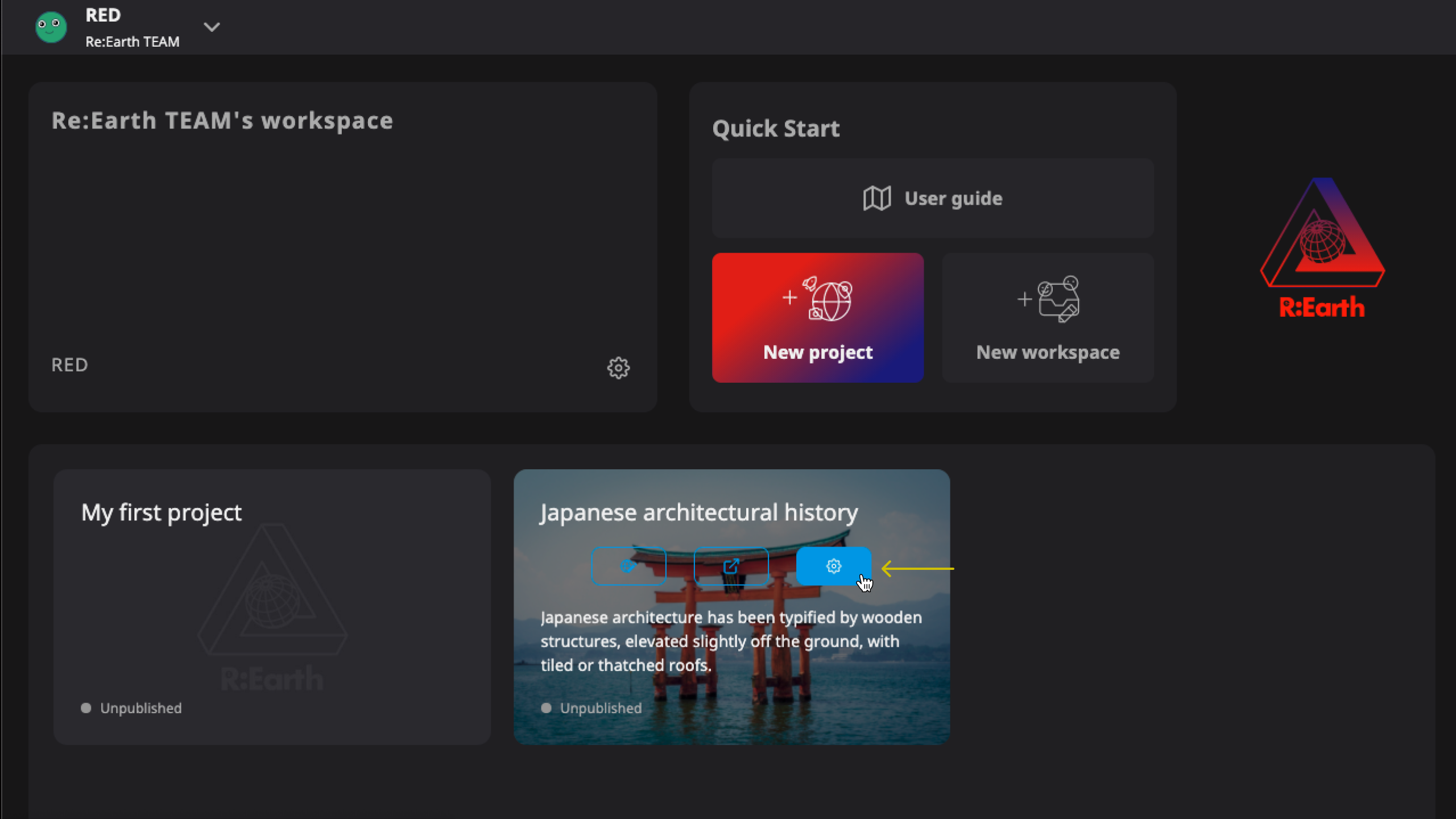Viewport: 1456px width, 819px height.
Task: Open settings of Japanese architectural history project
Action: 833,566
